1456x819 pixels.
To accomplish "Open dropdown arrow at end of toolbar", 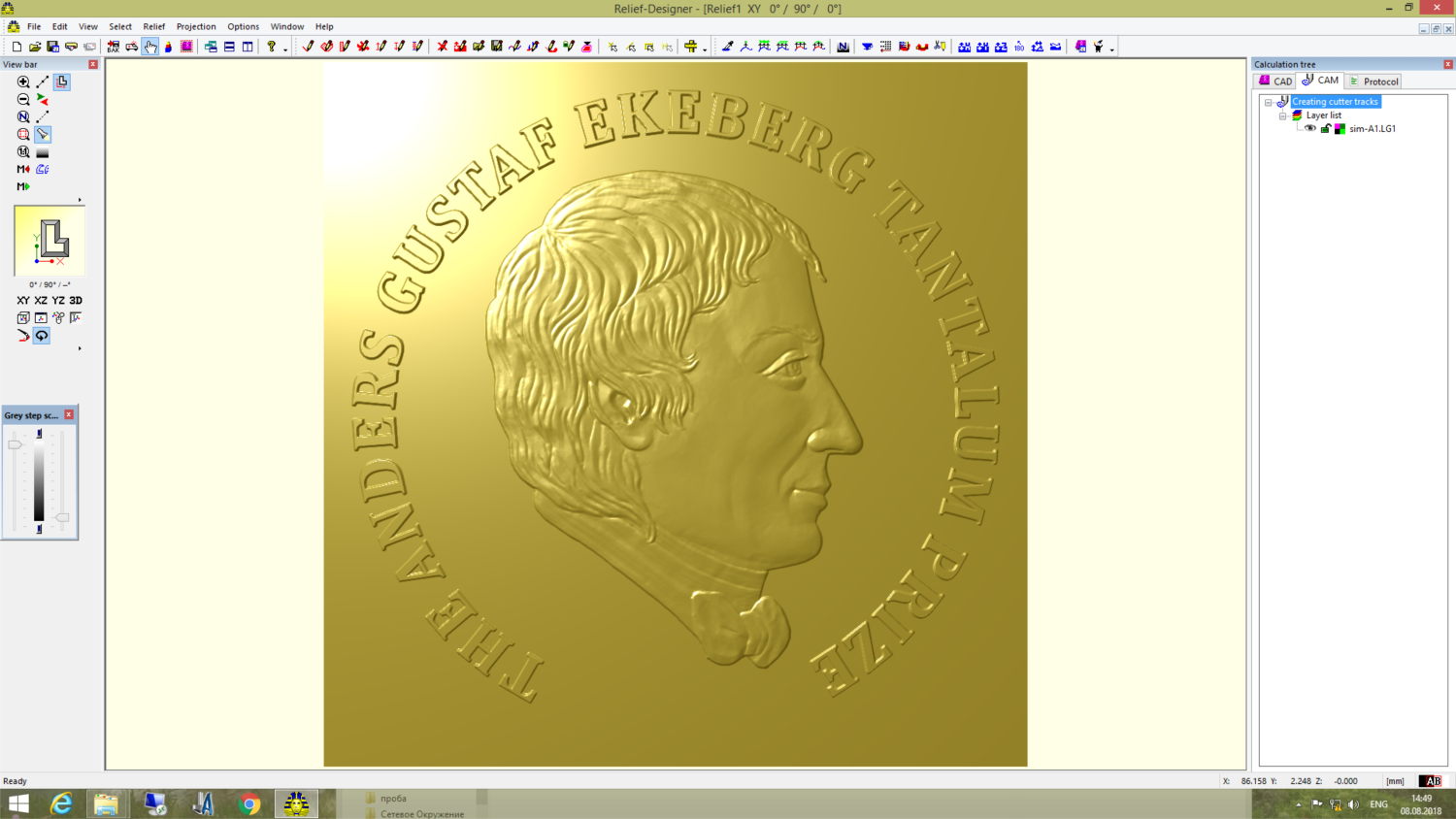I will [1111, 49].
